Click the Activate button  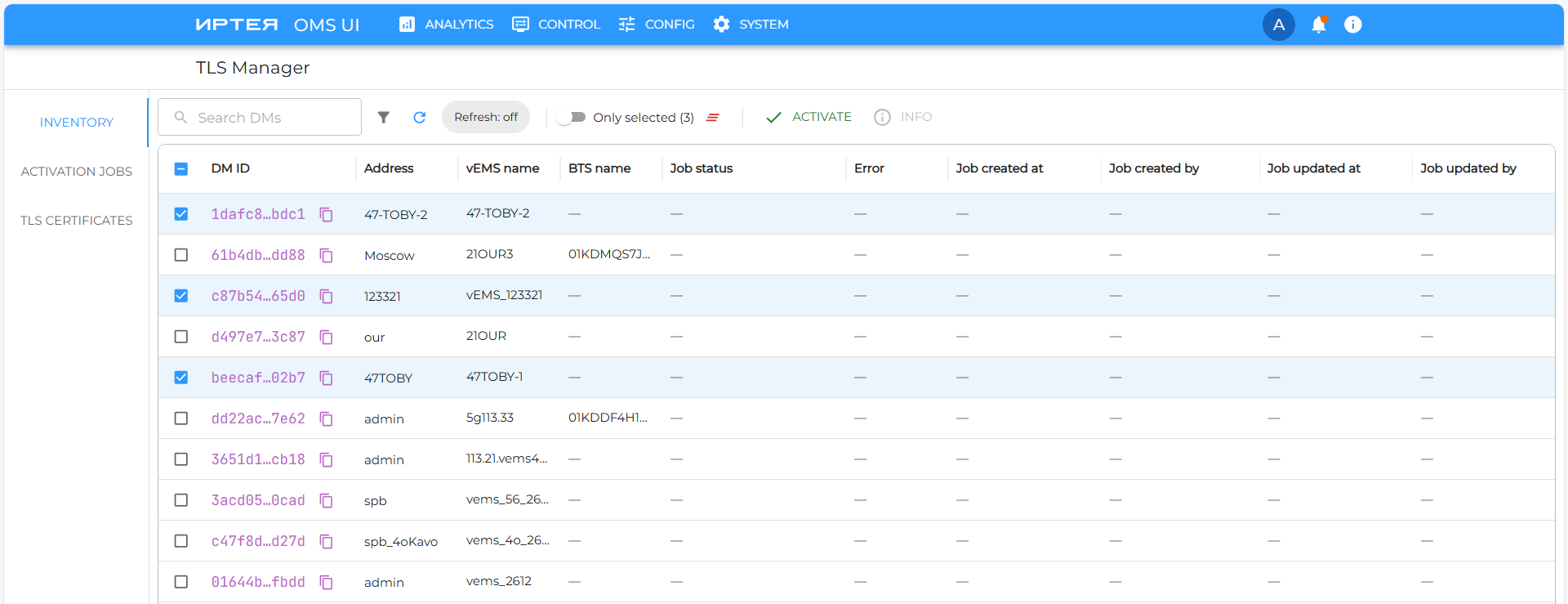[808, 117]
